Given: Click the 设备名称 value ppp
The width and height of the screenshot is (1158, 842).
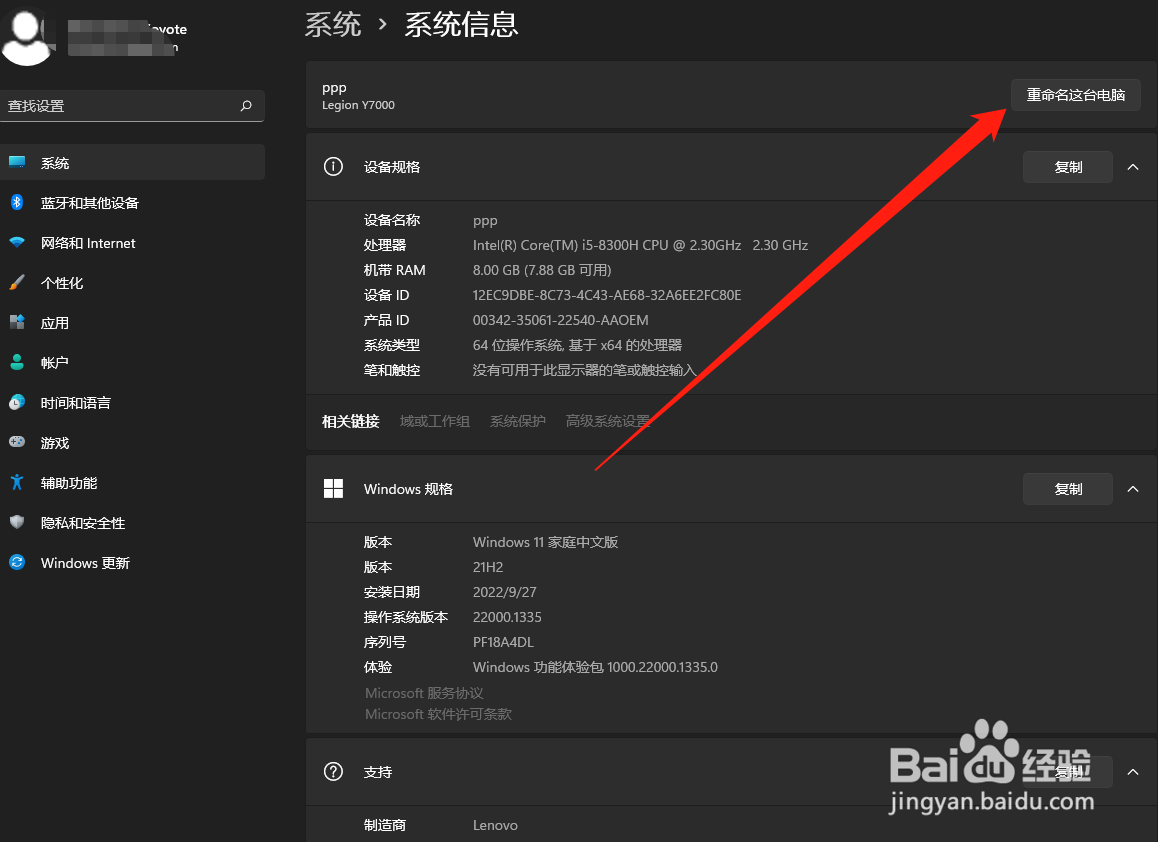Looking at the screenshot, I should pyautogui.click(x=485, y=221).
